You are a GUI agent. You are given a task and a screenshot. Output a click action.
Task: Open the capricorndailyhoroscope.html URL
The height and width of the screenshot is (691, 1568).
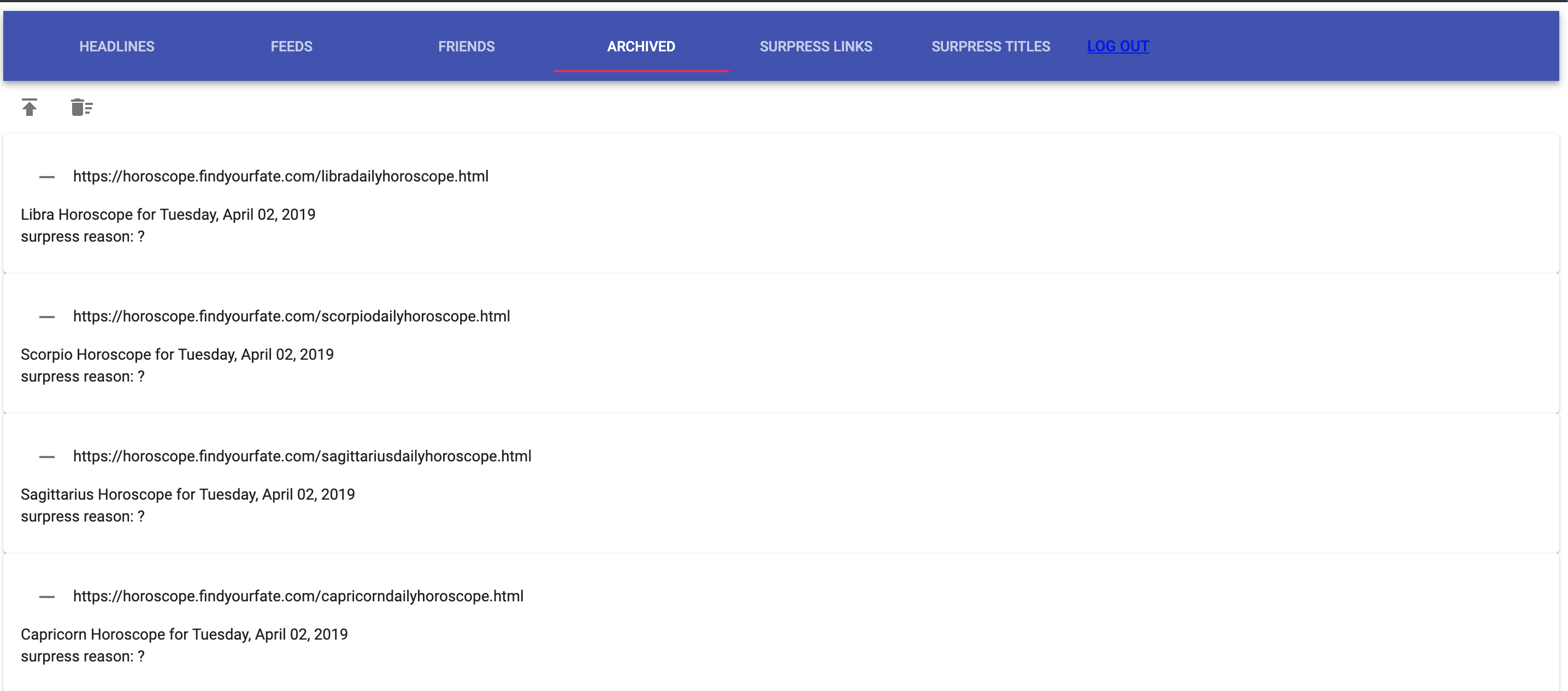[x=298, y=596]
